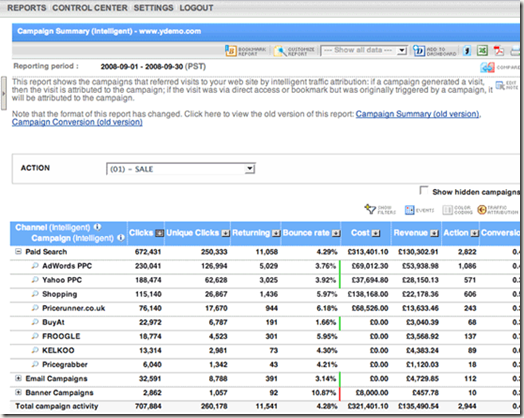This screenshot has height=418, width=524.
Task: Toggle Color Coding for the table
Action: [x=447, y=210]
